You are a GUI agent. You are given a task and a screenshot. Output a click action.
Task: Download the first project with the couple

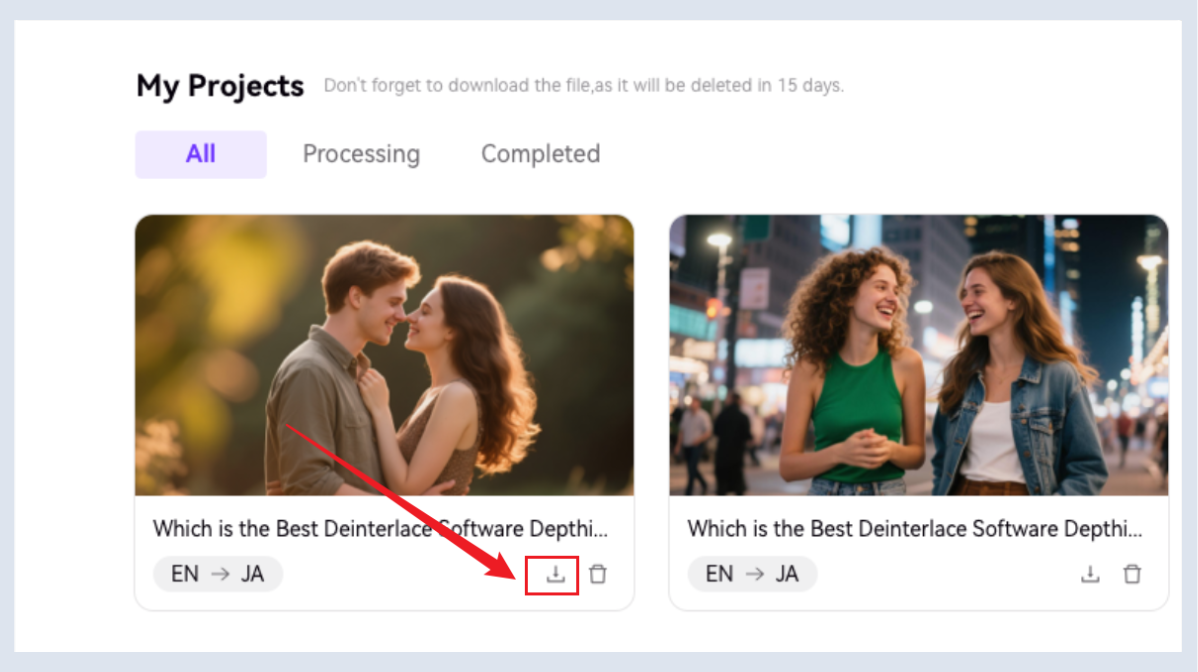pyautogui.click(x=555, y=574)
